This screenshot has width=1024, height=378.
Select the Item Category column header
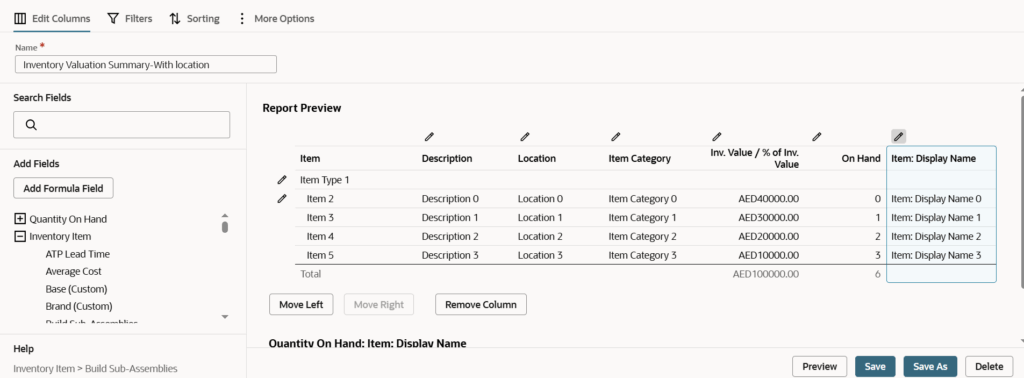click(x=639, y=159)
